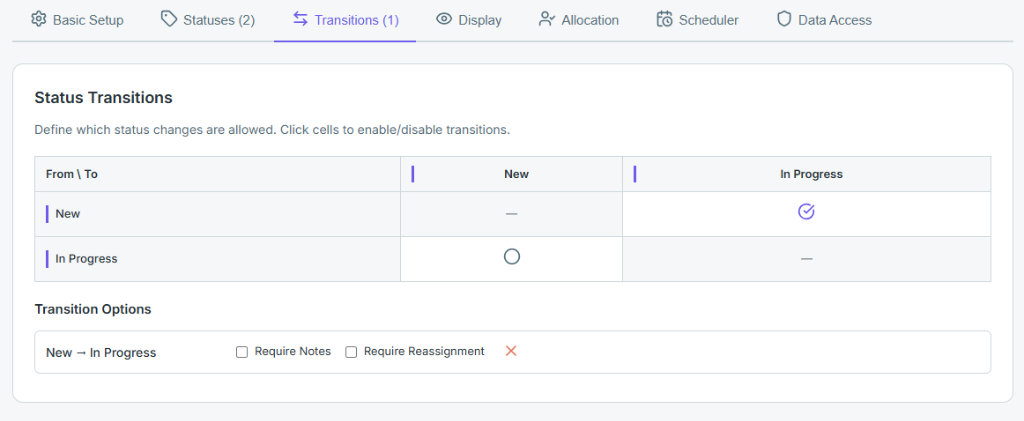The image size is (1024, 421).
Task: Open the Data Access tab
Action: tap(824, 20)
